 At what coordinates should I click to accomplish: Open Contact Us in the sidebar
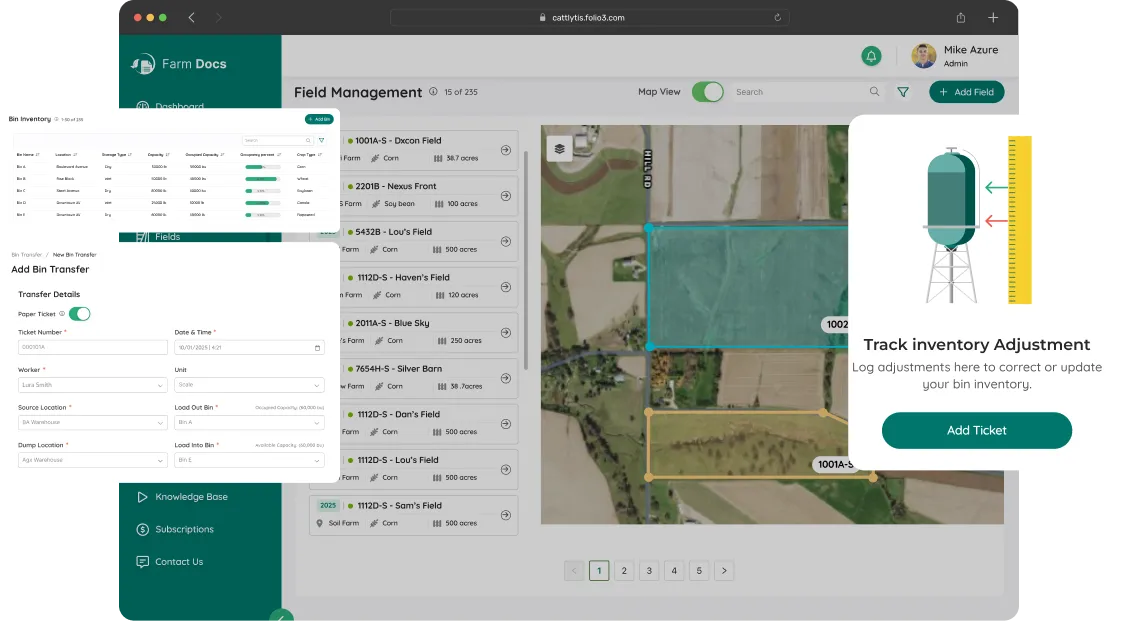tap(179, 562)
